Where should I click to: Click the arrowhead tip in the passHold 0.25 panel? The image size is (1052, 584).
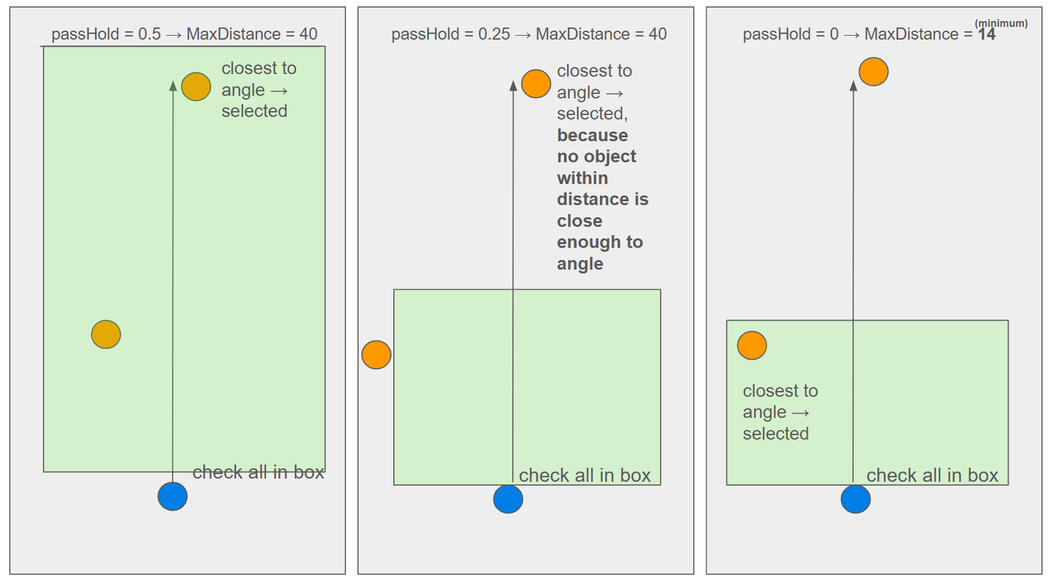(513, 84)
